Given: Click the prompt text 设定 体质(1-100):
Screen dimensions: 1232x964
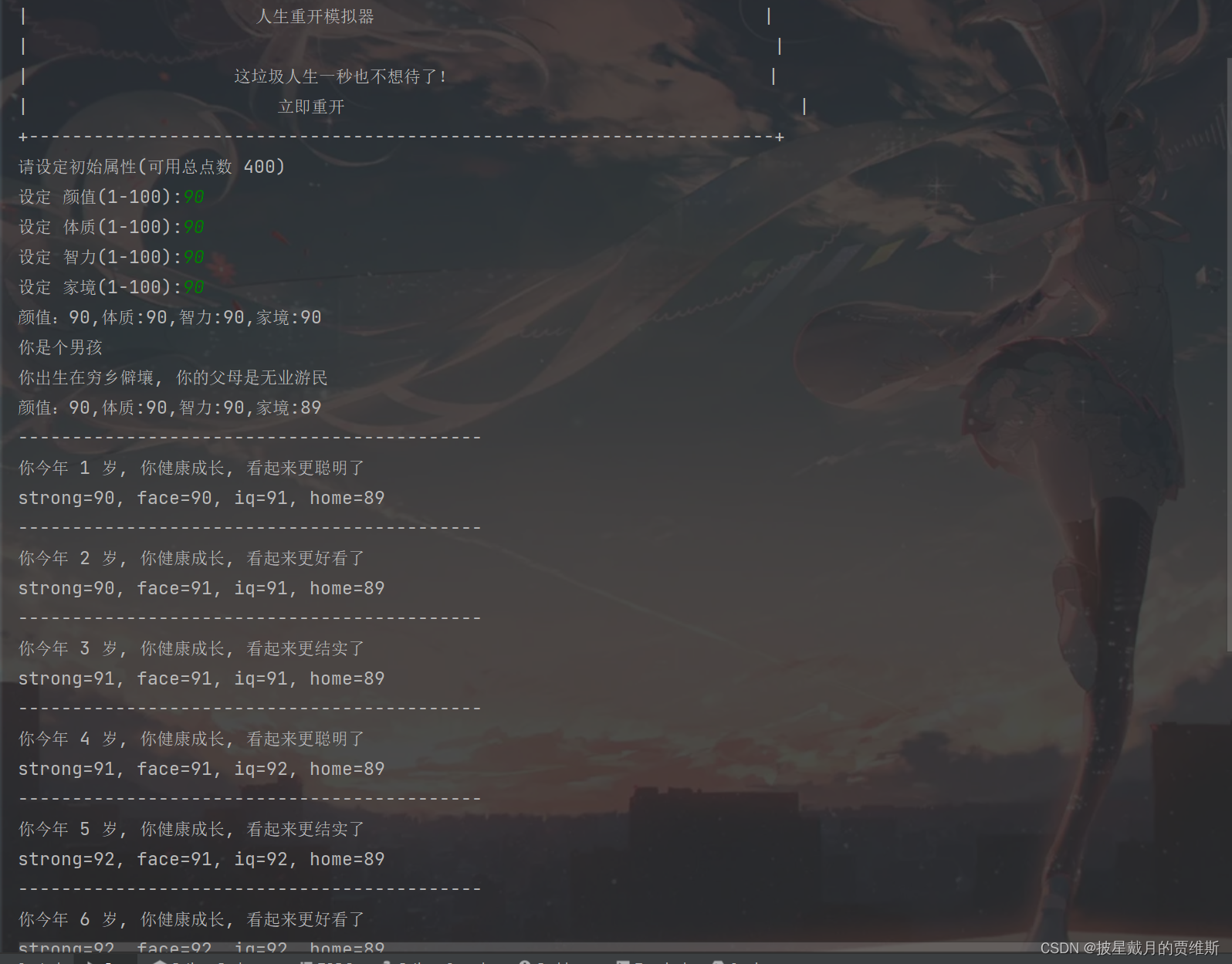Looking at the screenshot, I should coord(100,227).
